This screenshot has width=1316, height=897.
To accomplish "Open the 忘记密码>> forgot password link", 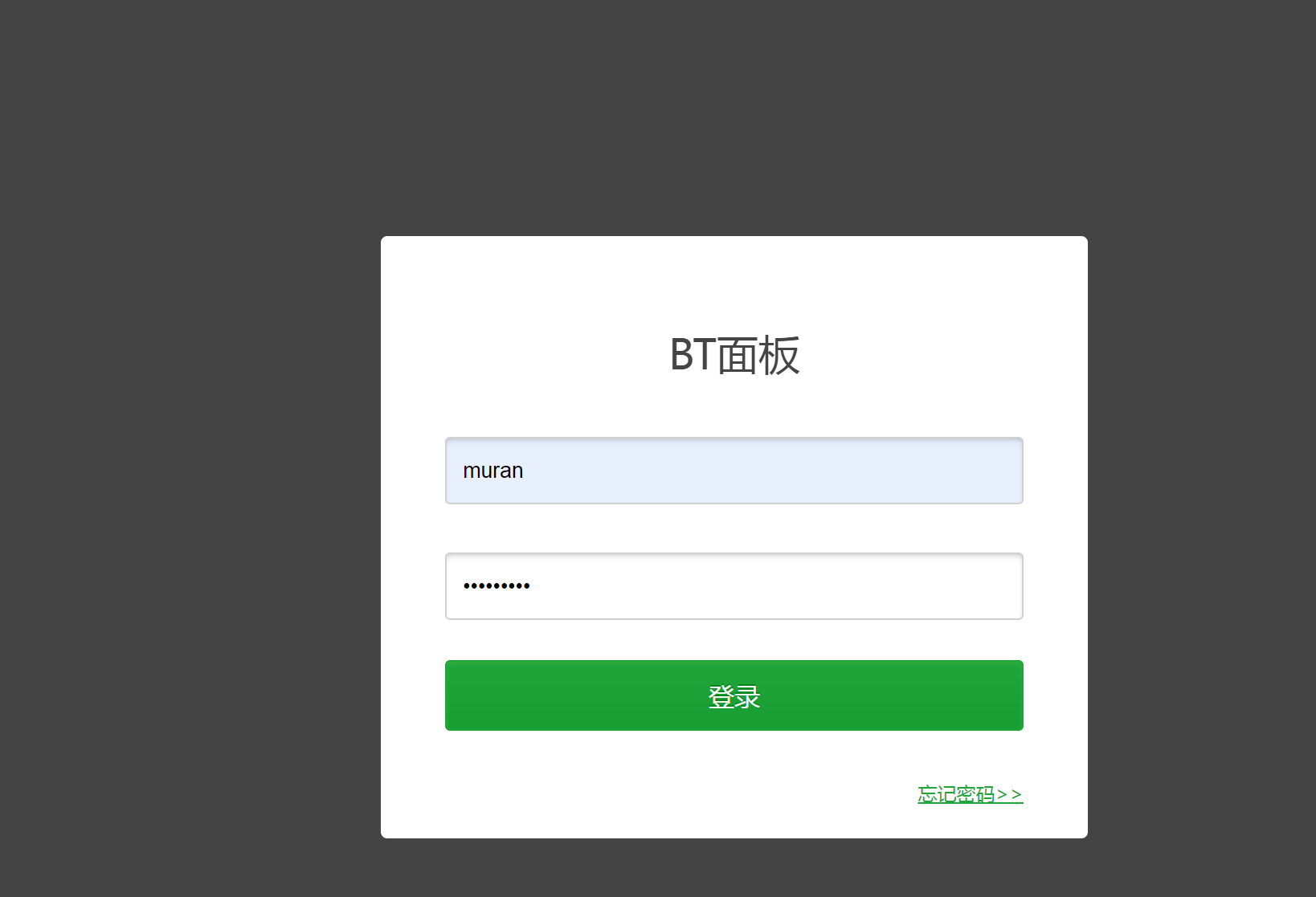I will pyautogui.click(x=970, y=794).
